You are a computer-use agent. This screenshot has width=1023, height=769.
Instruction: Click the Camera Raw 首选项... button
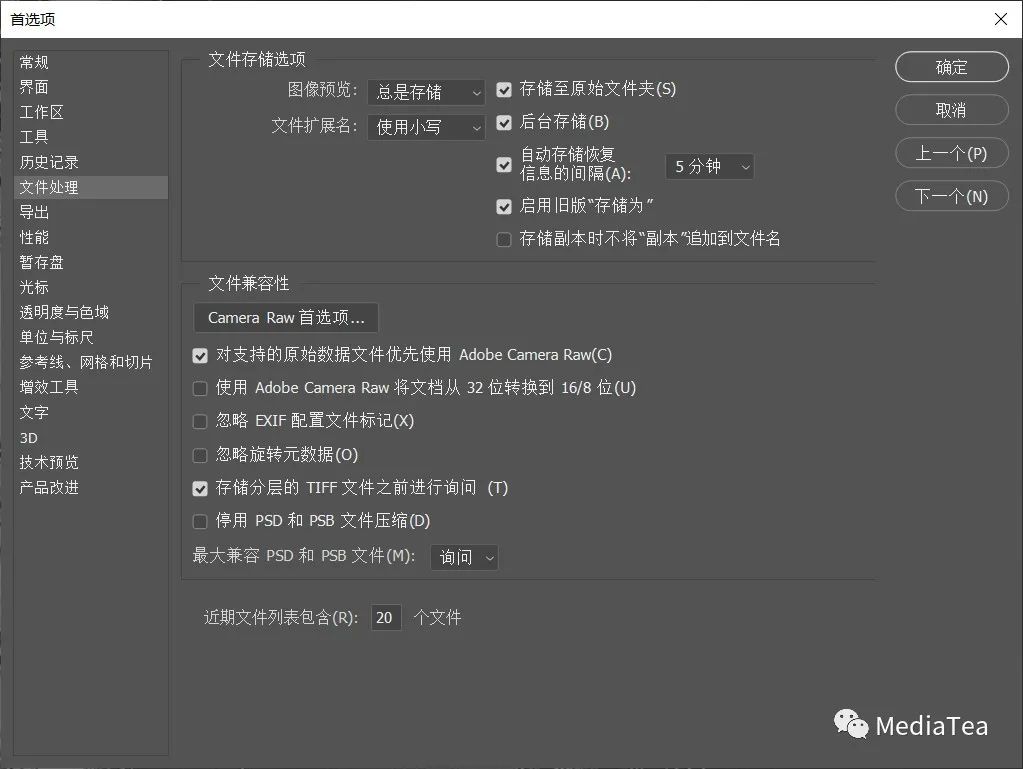click(x=286, y=318)
